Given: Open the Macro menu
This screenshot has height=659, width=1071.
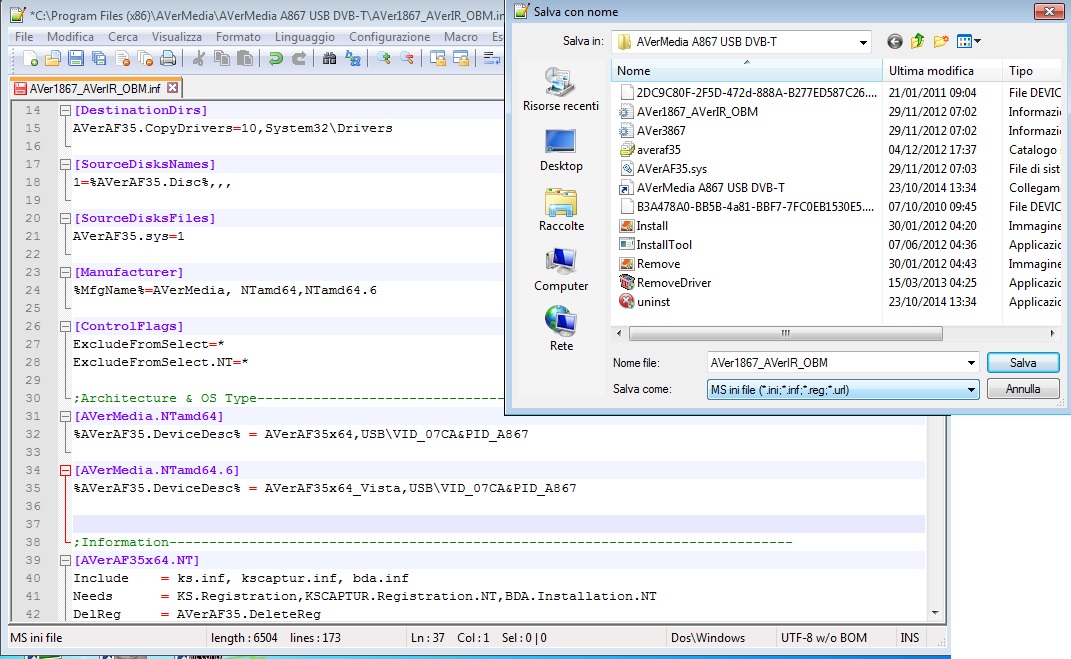Looking at the screenshot, I should (460, 37).
